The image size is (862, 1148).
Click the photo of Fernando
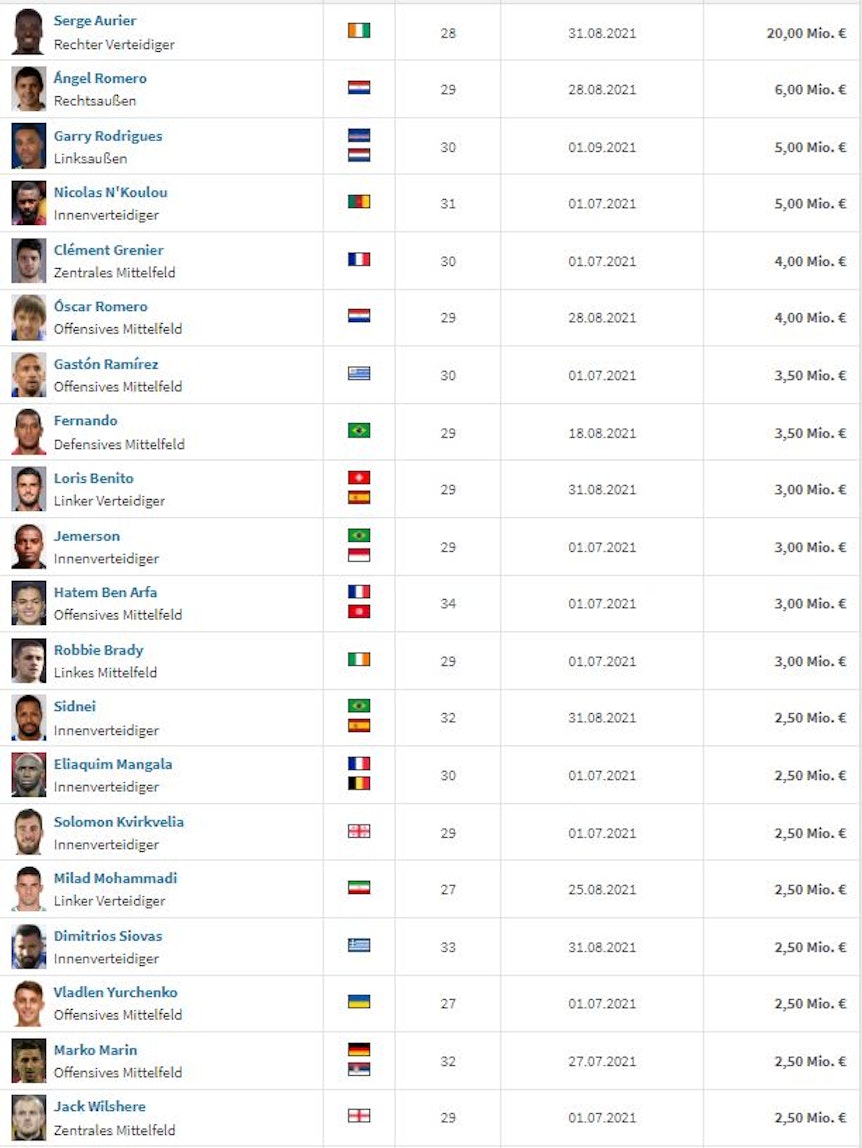29,432
